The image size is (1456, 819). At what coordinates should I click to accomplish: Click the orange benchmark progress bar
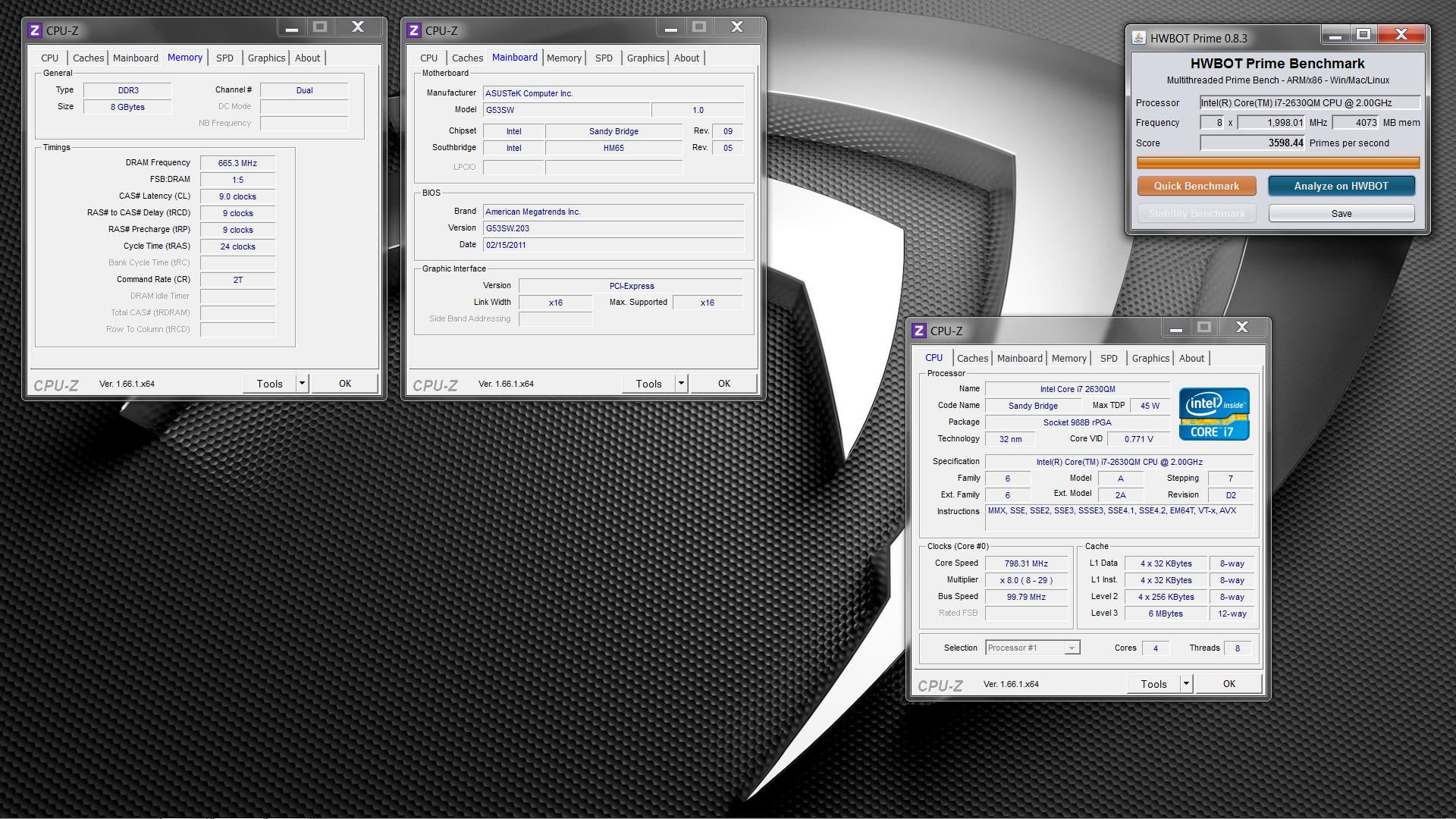pyautogui.click(x=1278, y=162)
